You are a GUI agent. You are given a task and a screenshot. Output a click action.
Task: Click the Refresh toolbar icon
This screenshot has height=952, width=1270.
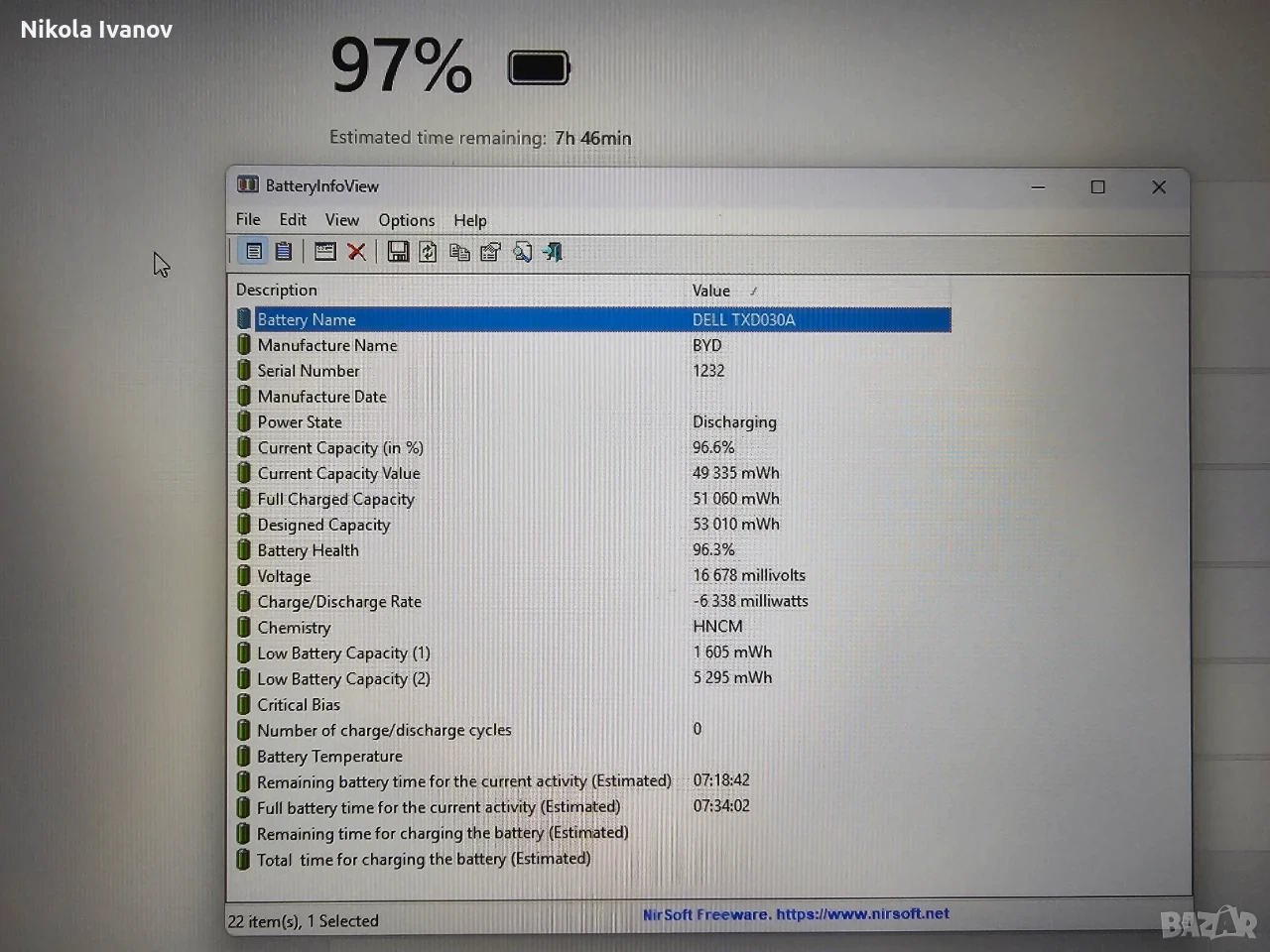tap(428, 252)
